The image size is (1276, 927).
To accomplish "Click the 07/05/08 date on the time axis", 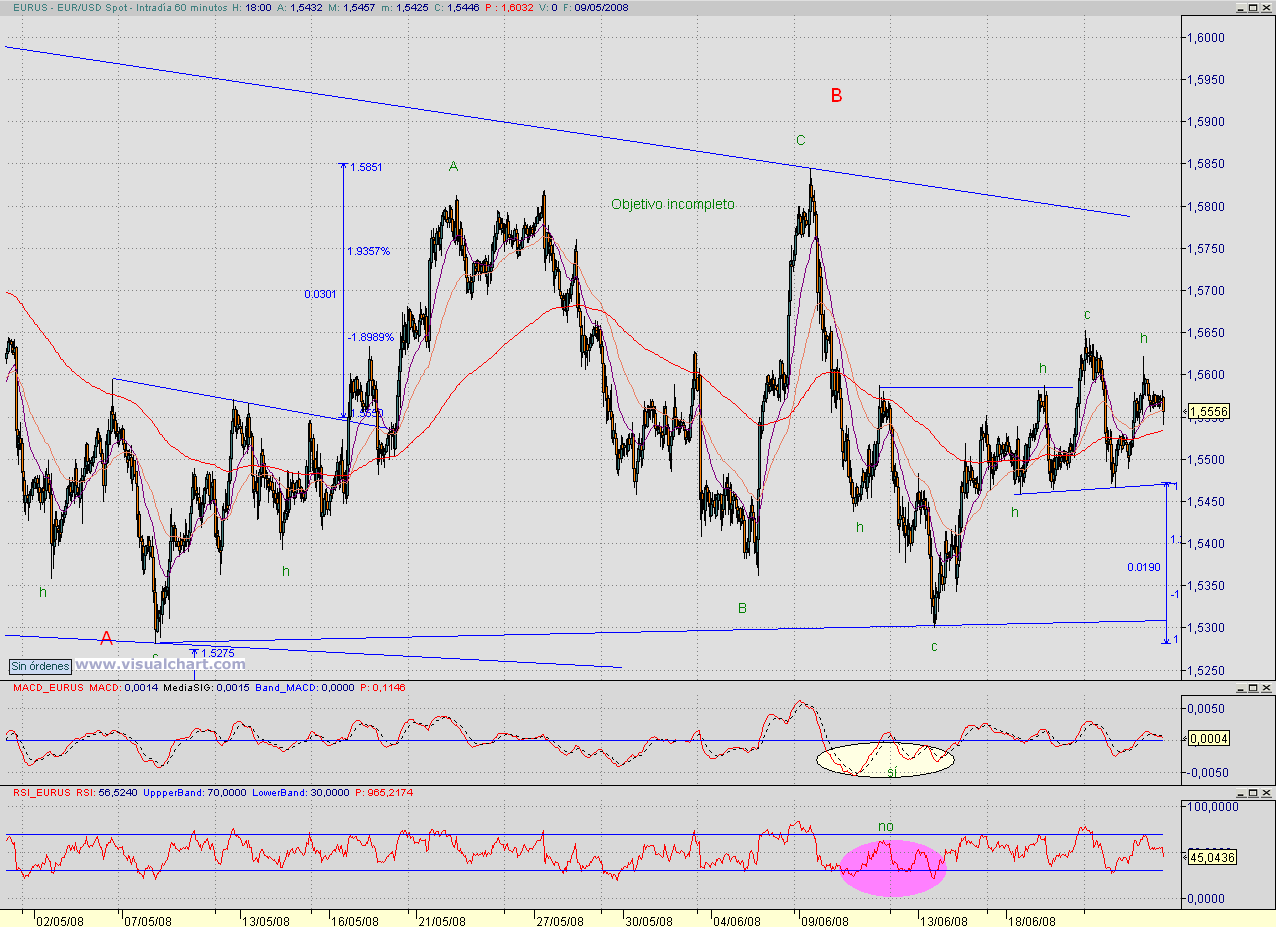I will pyautogui.click(x=147, y=920).
